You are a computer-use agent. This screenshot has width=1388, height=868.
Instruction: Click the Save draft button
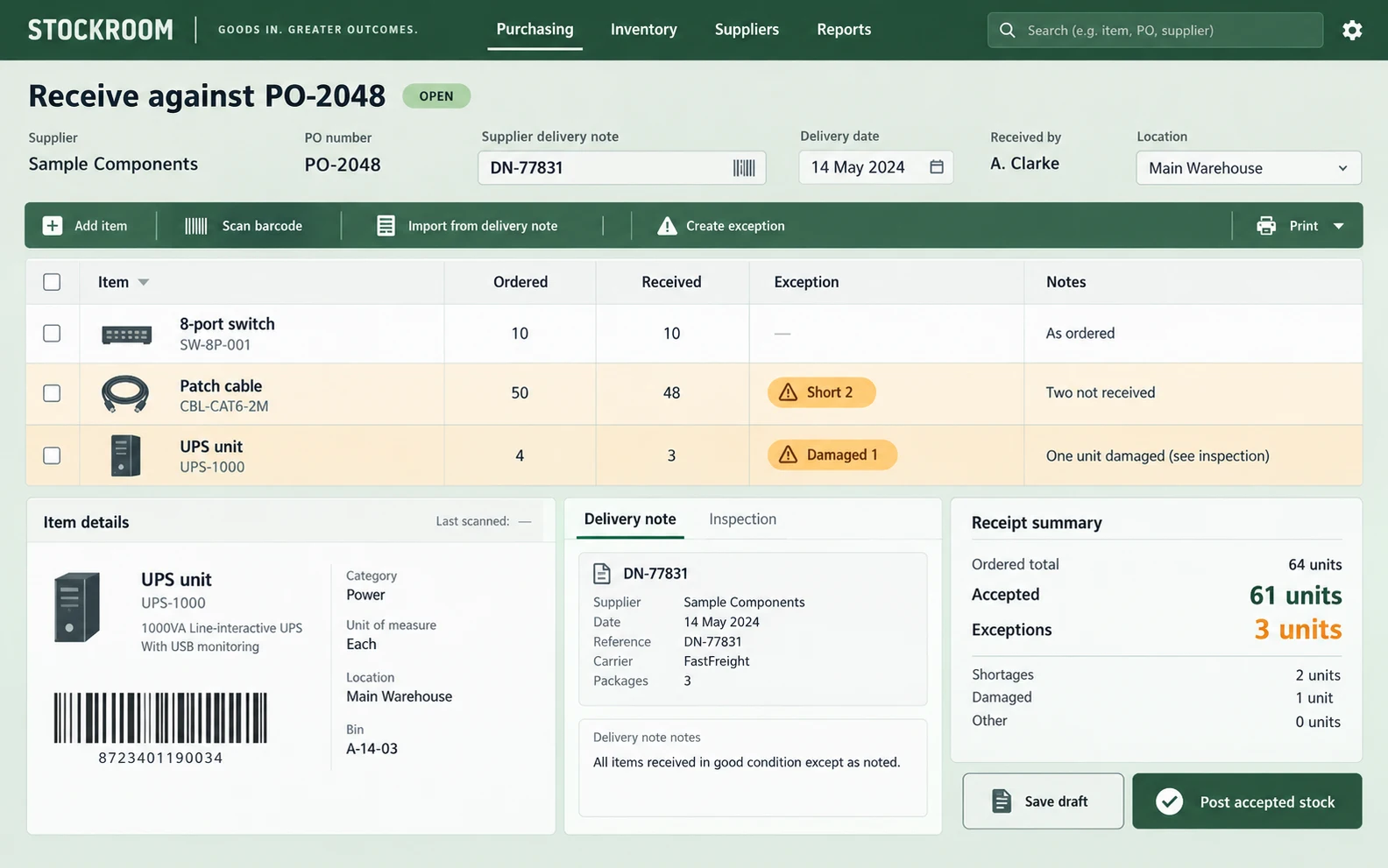pyautogui.click(x=1043, y=801)
